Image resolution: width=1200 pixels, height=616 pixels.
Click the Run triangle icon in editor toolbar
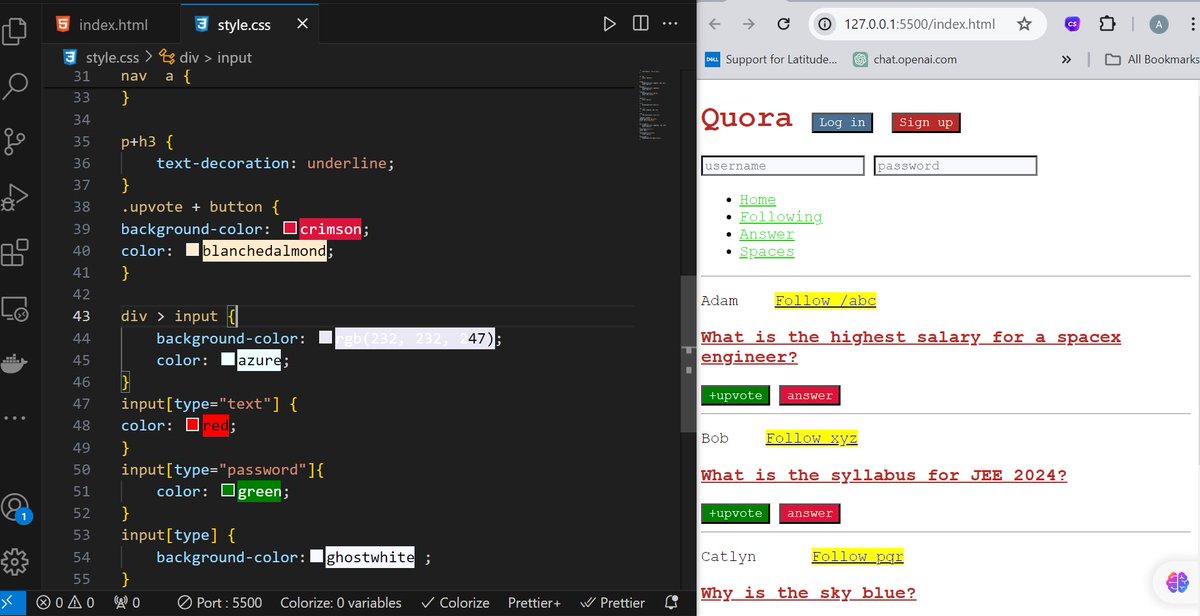609,24
